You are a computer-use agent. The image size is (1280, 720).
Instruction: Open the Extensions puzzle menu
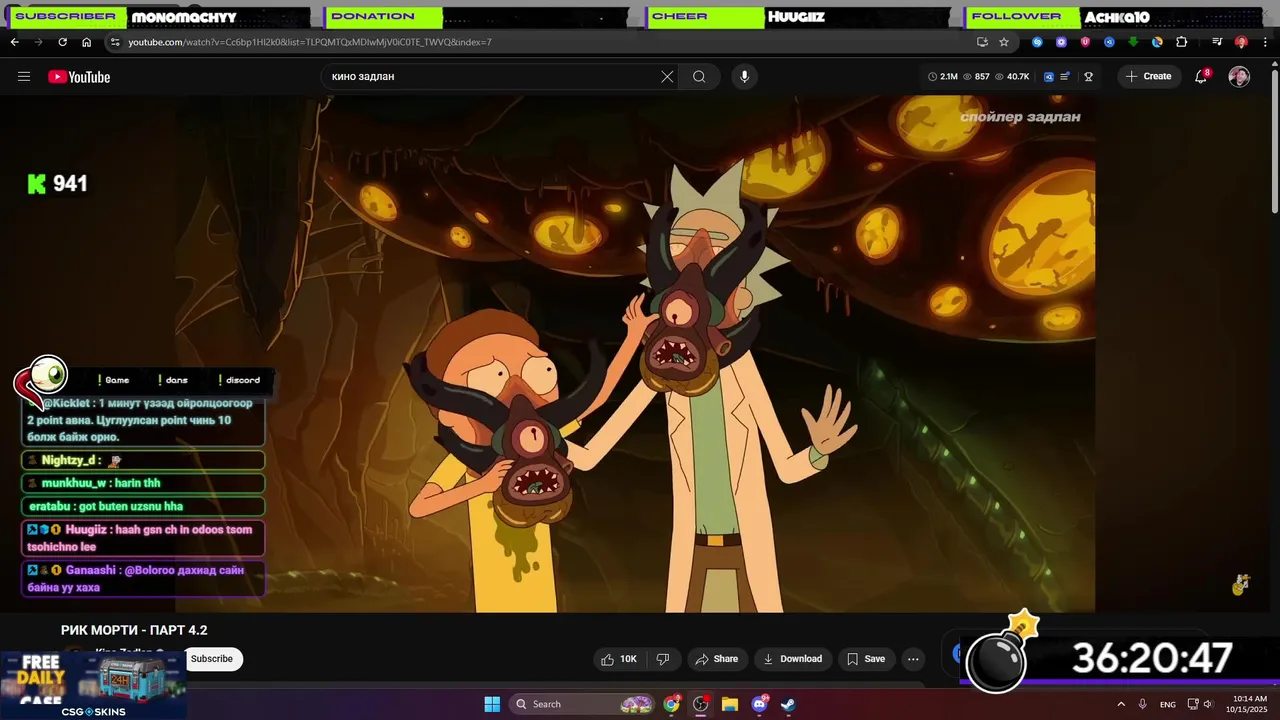pos(1181,42)
